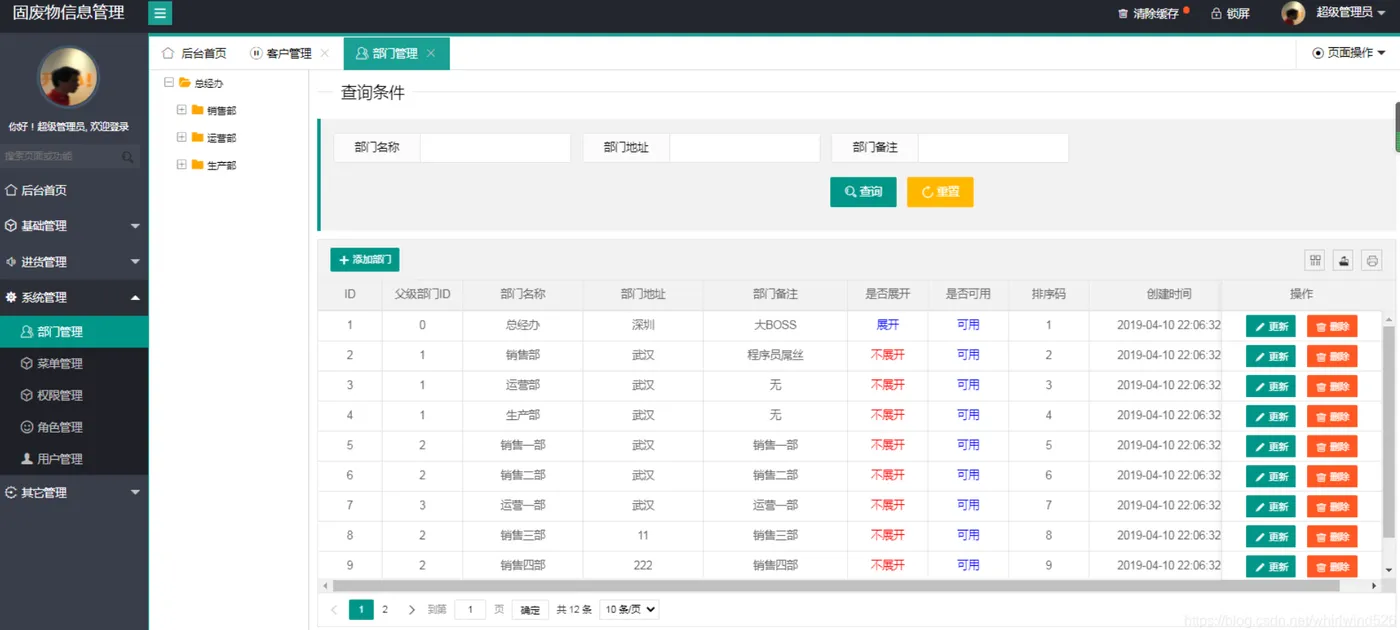Expand the 进货管理 sidebar menu
Image resolution: width=1400 pixels, height=630 pixels.
coord(74,262)
